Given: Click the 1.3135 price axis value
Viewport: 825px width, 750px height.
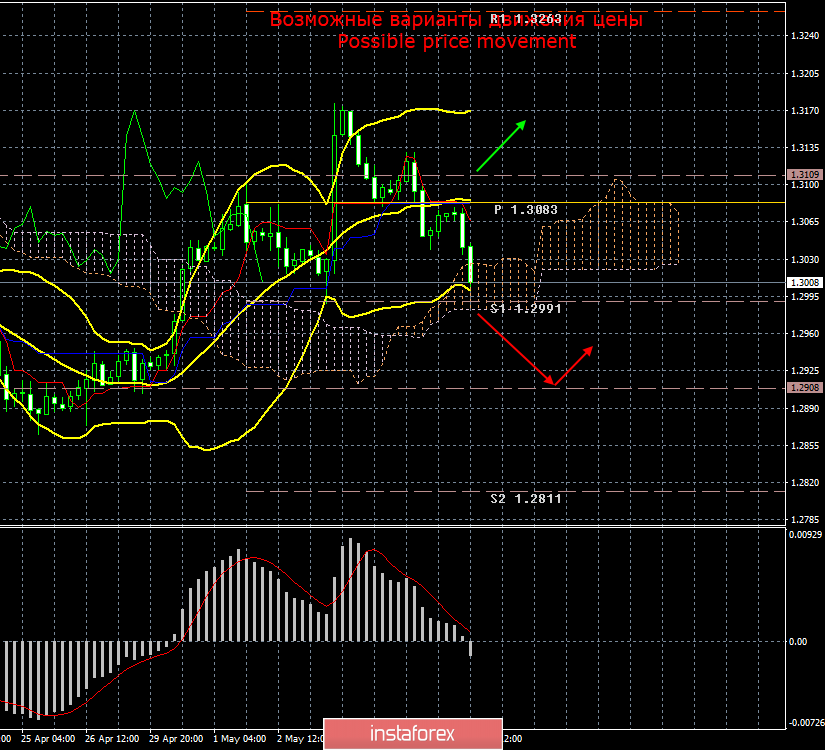Looking at the screenshot, I should [805, 147].
